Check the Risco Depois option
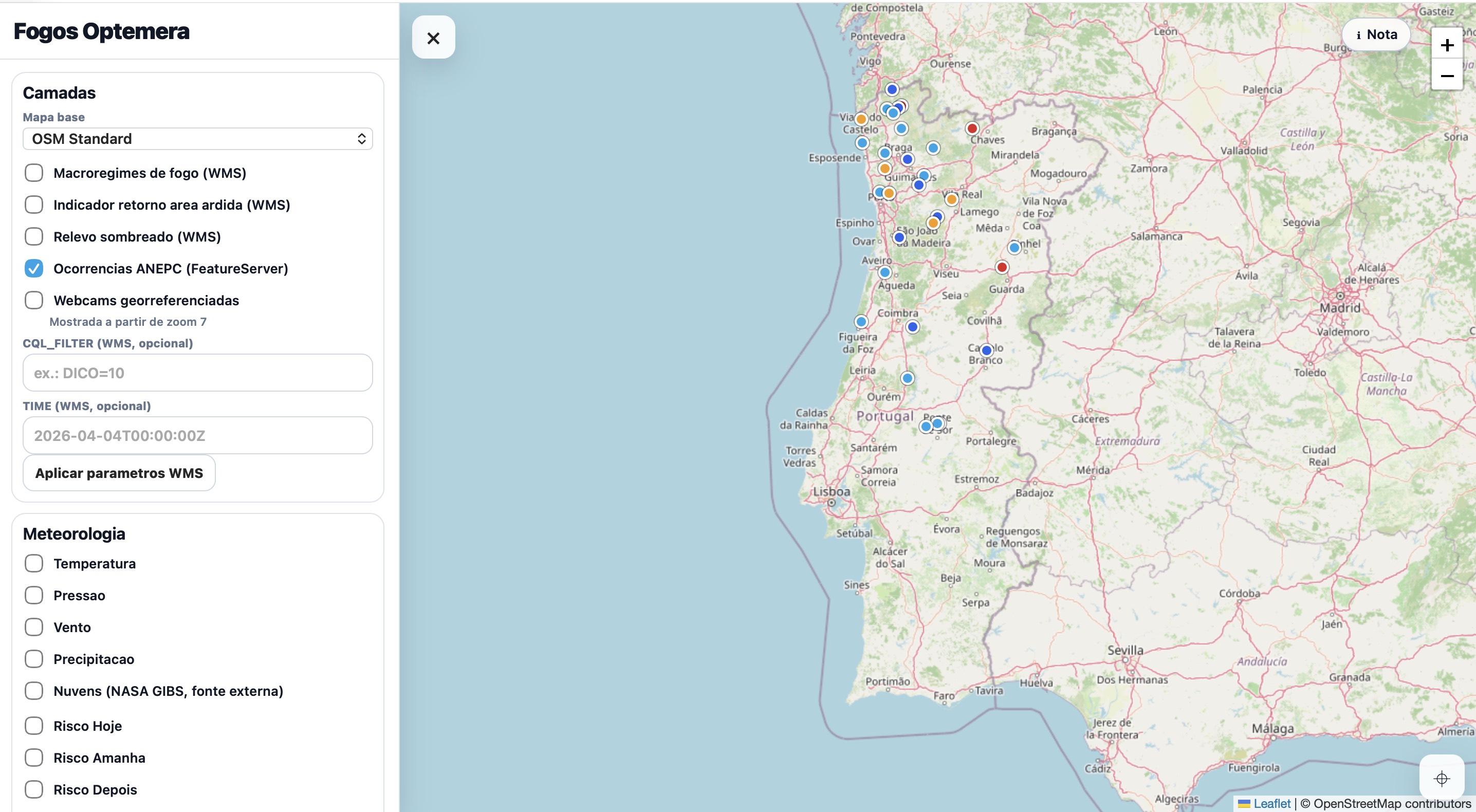Image resolution: width=1476 pixels, height=812 pixels. point(34,790)
